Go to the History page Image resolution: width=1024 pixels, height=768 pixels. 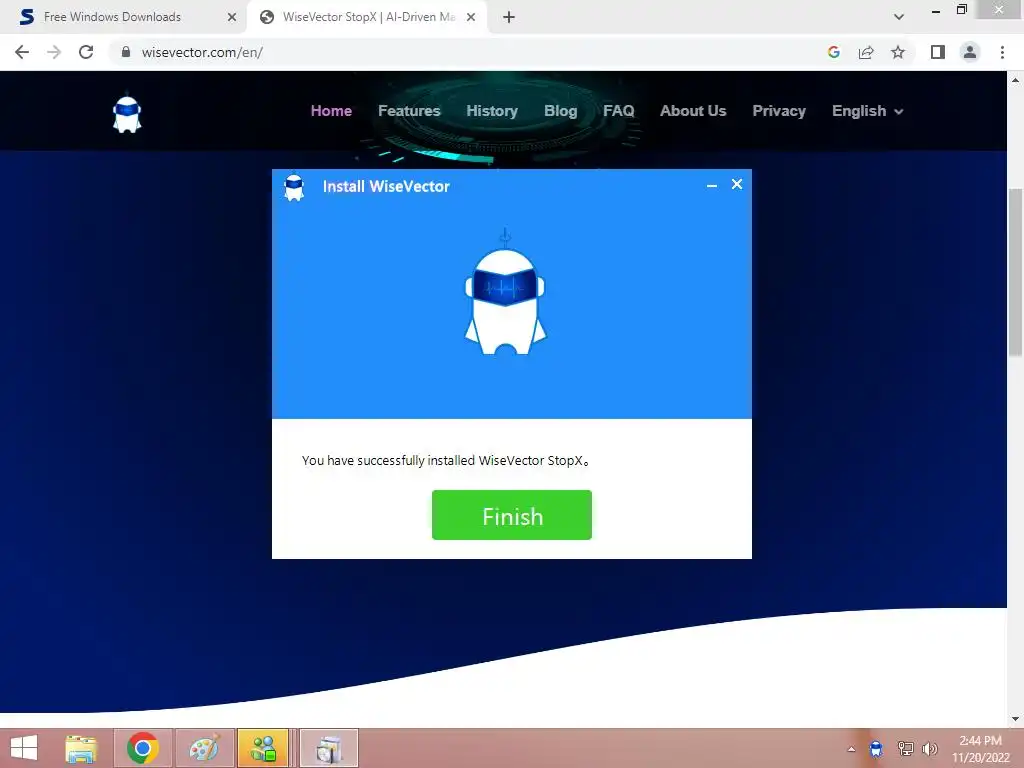pyautogui.click(x=492, y=111)
